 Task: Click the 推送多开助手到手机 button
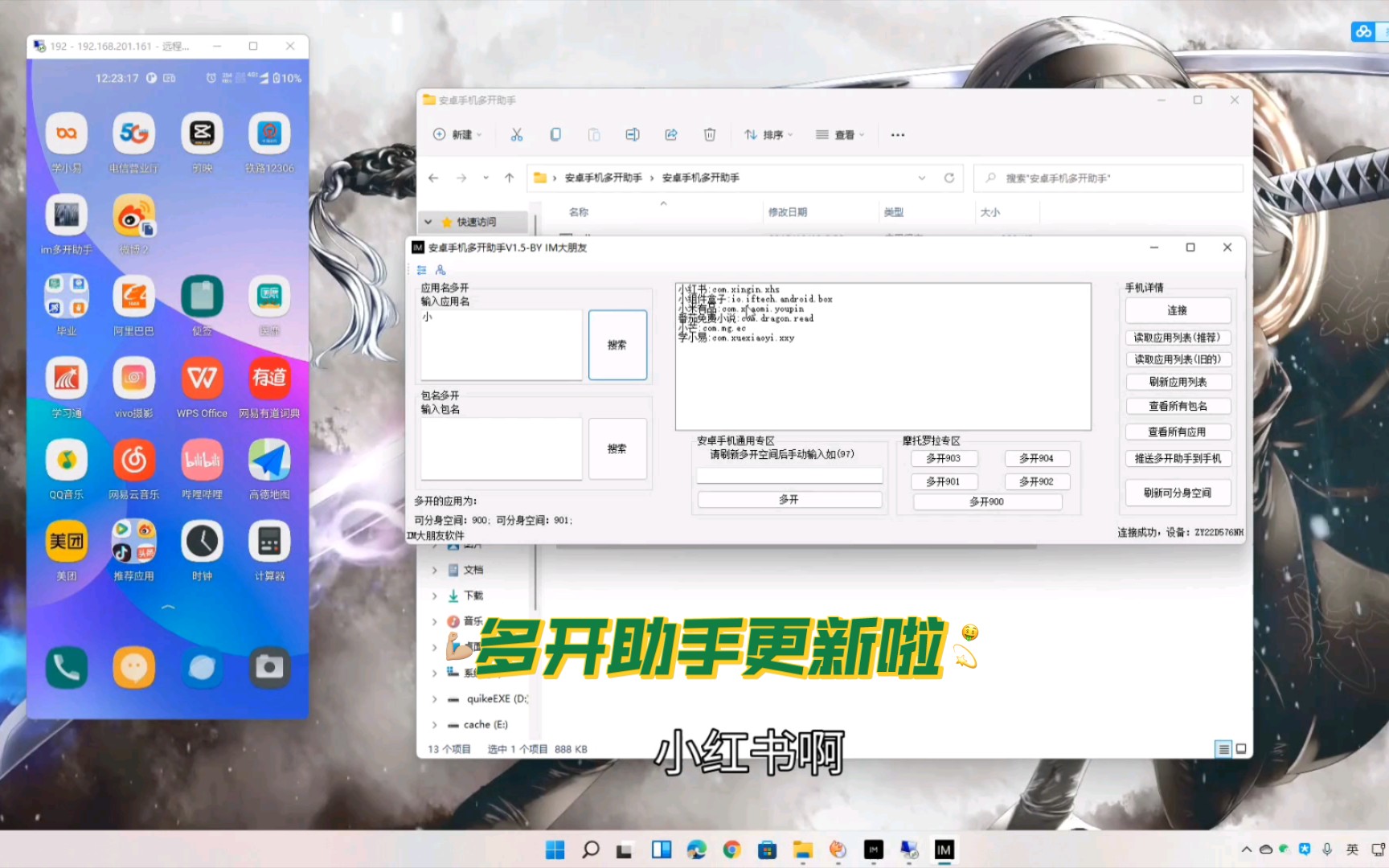pos(1178,458)
